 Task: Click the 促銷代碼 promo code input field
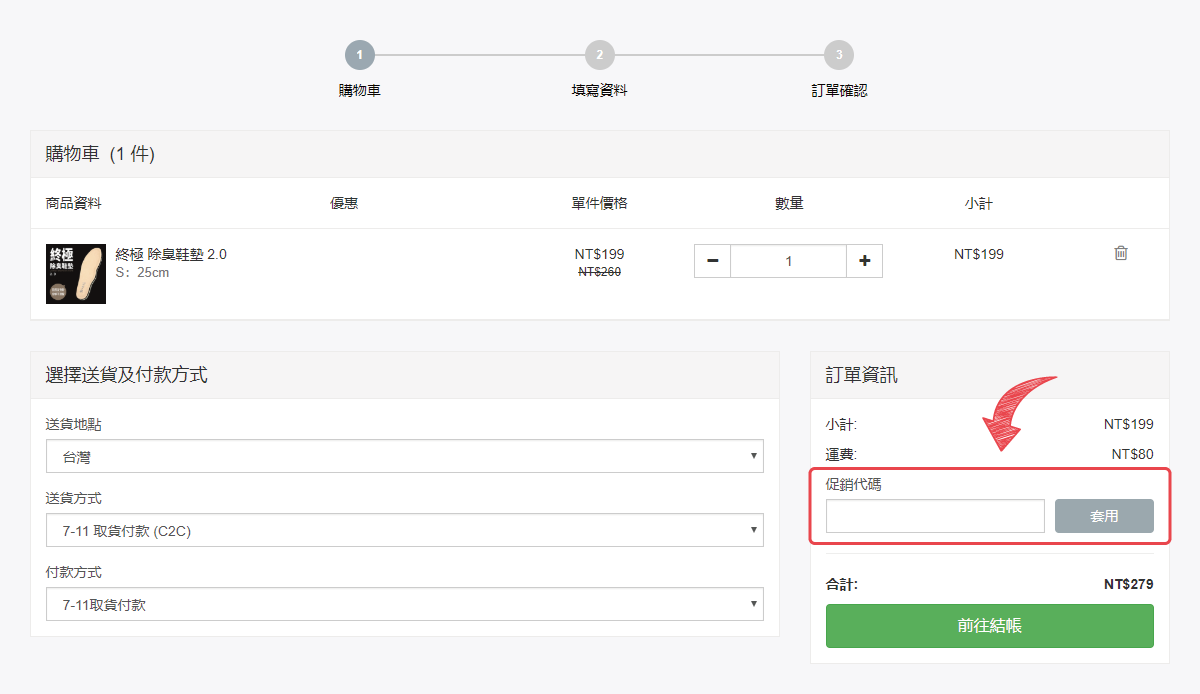(935, 516)
